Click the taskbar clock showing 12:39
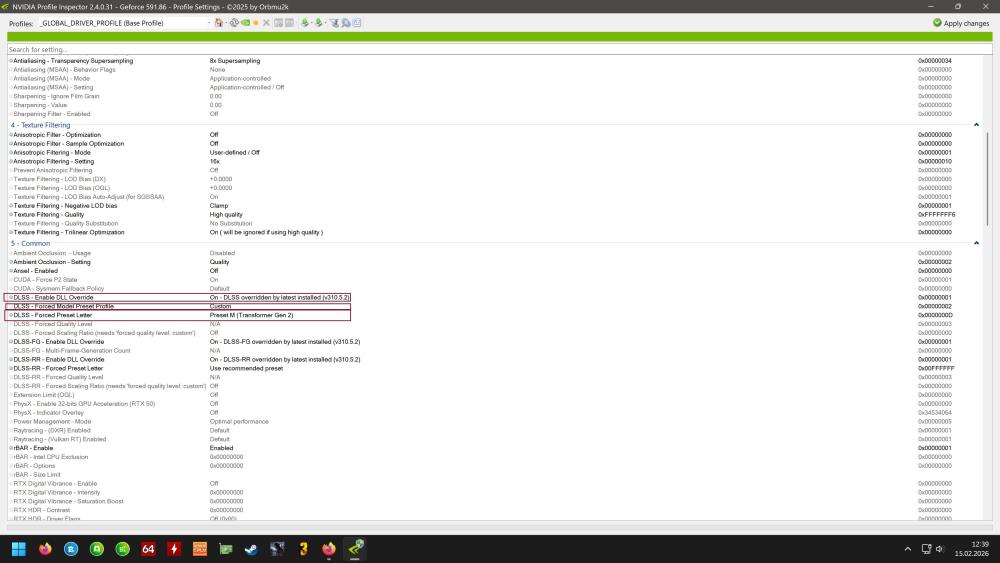1000x563 pixels. 971,548
